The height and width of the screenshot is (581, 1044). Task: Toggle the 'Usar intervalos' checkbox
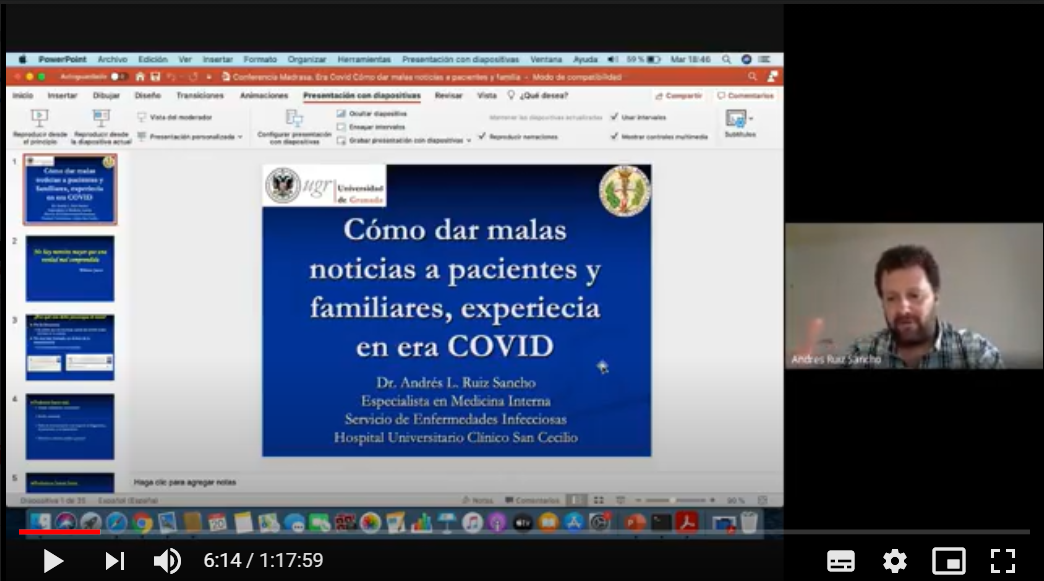[x=614, y=117]
